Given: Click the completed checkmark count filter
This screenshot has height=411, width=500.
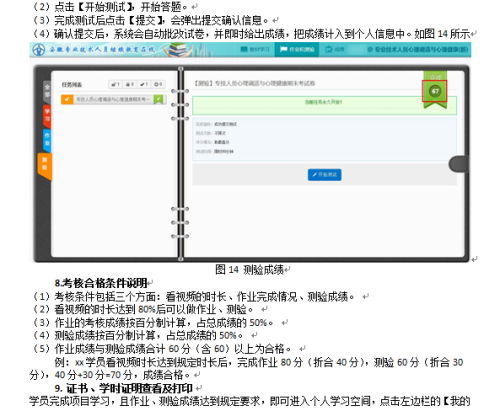Looking at the screenshot, I should click(x=144, y=84).
